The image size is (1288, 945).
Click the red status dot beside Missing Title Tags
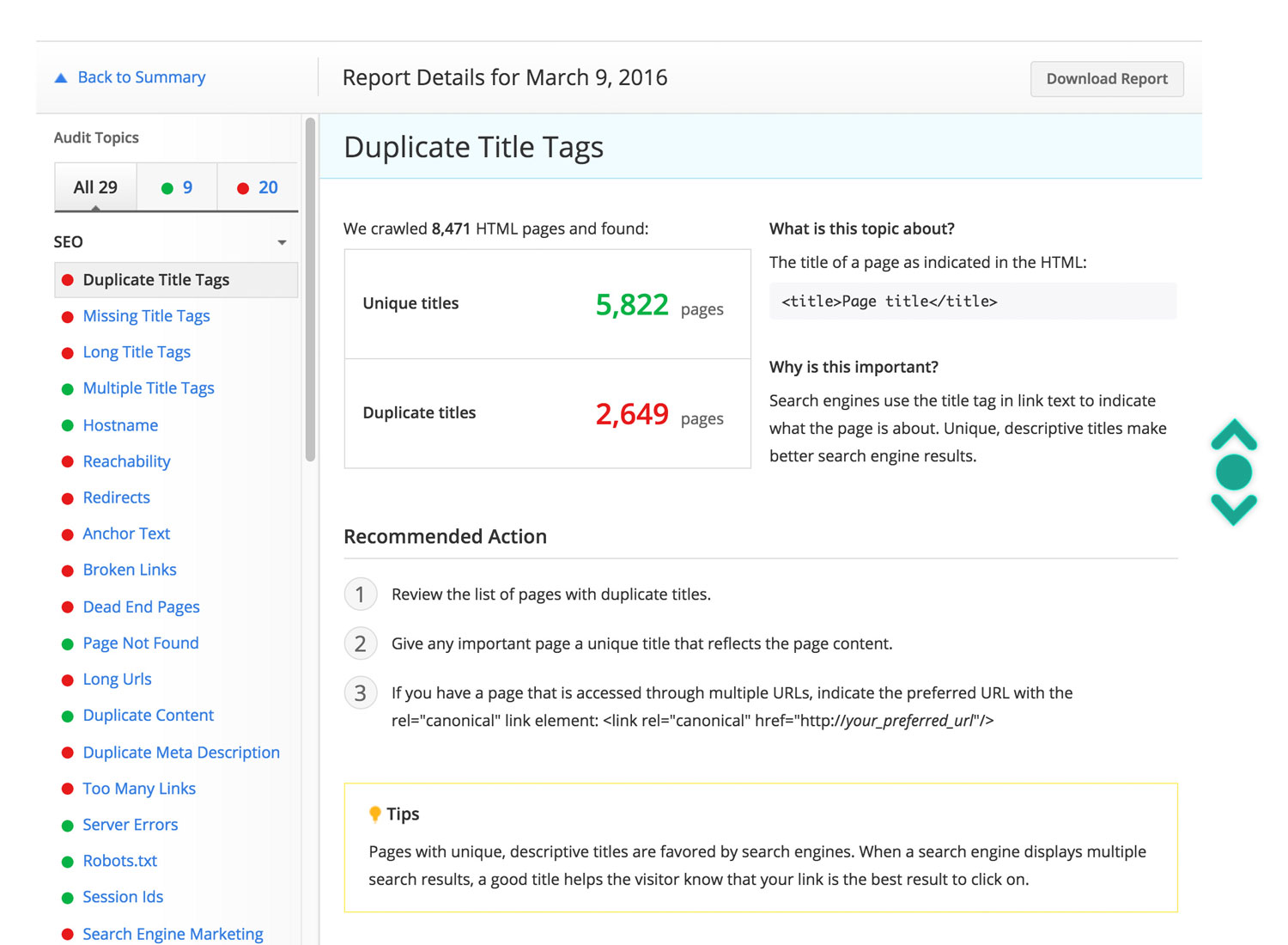[68, 317]
